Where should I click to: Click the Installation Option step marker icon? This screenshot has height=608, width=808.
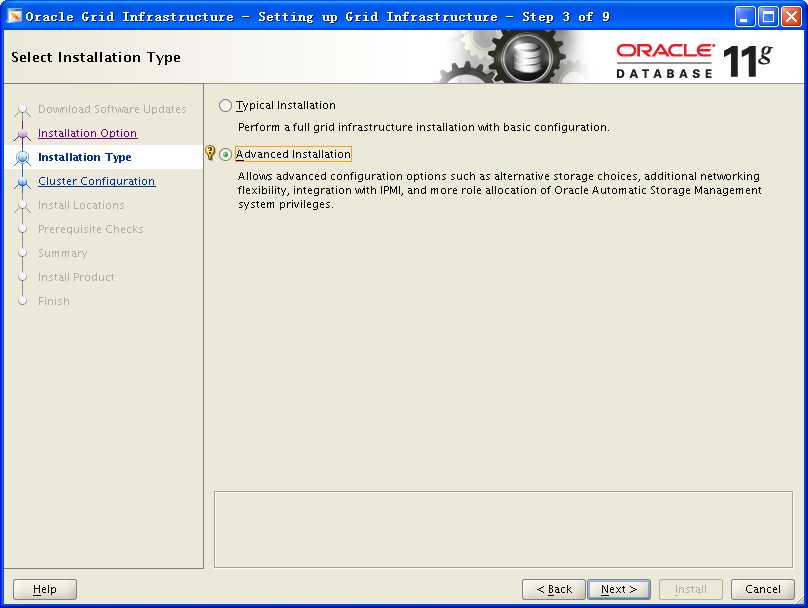(22, 134)
